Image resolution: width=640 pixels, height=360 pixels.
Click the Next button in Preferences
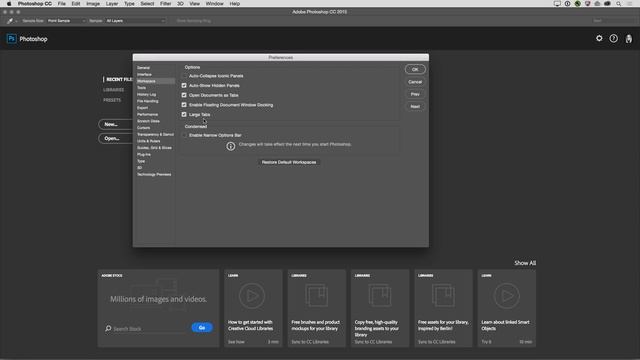[x=415, y=106]
